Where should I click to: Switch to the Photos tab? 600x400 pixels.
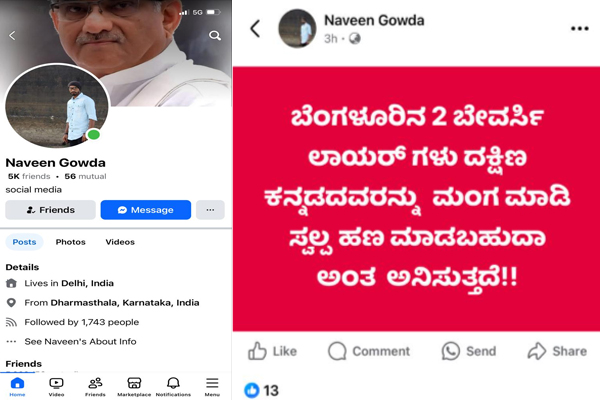[x=70, y=242]
